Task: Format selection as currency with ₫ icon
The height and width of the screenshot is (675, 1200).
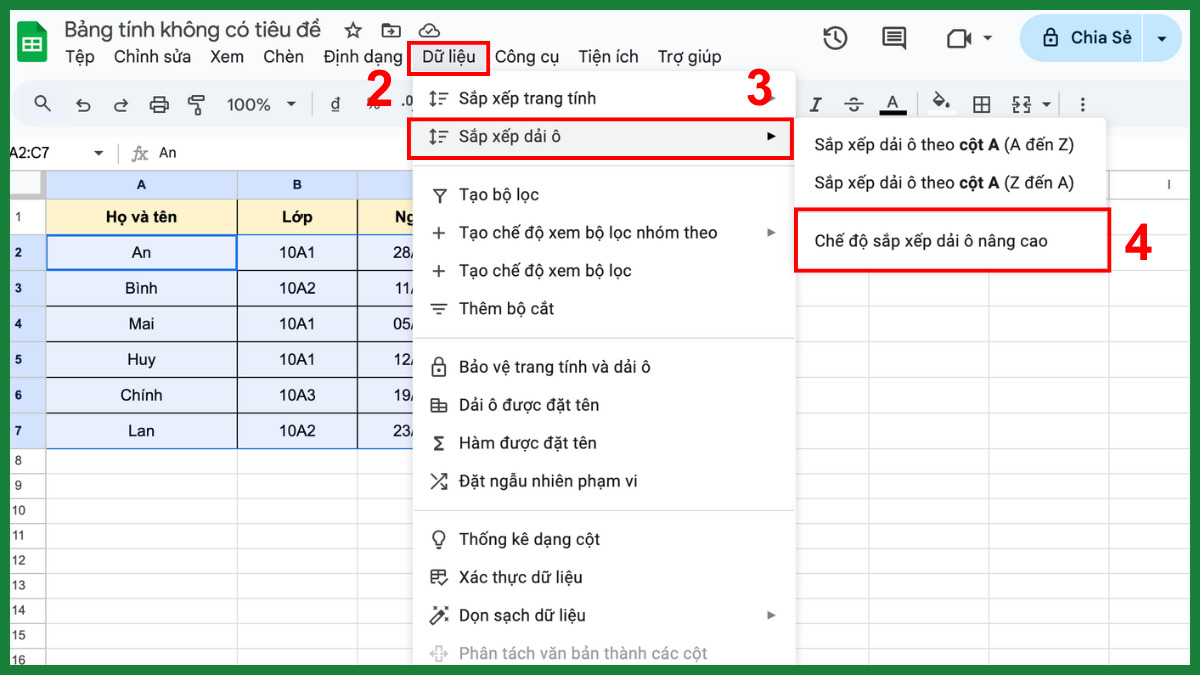Action: coord(335,103)
